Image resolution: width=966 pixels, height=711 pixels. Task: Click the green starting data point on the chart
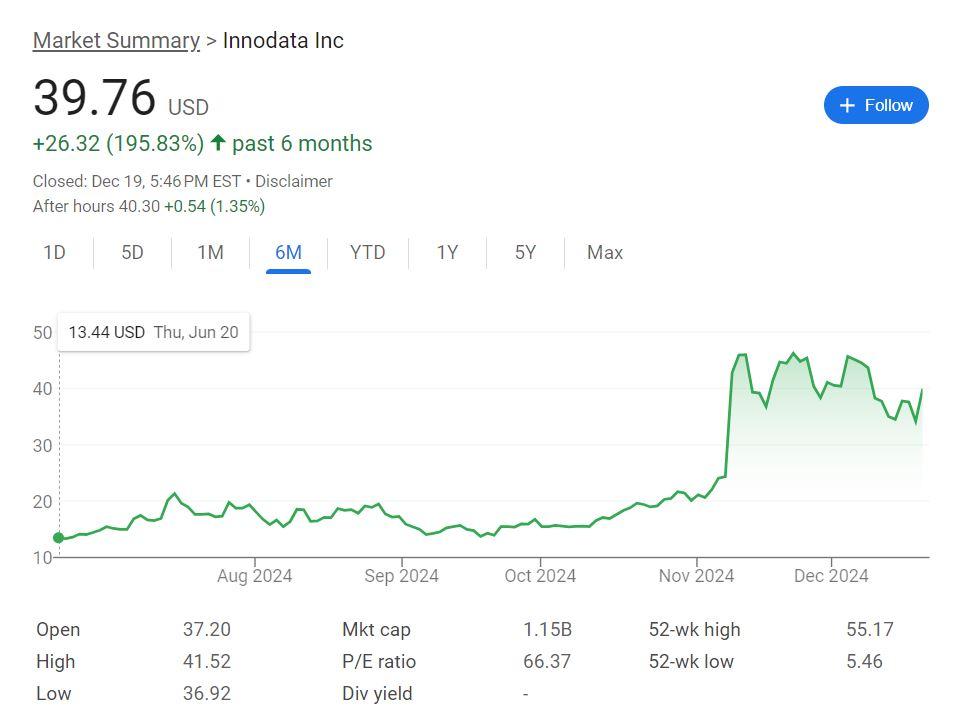point(59,537)
